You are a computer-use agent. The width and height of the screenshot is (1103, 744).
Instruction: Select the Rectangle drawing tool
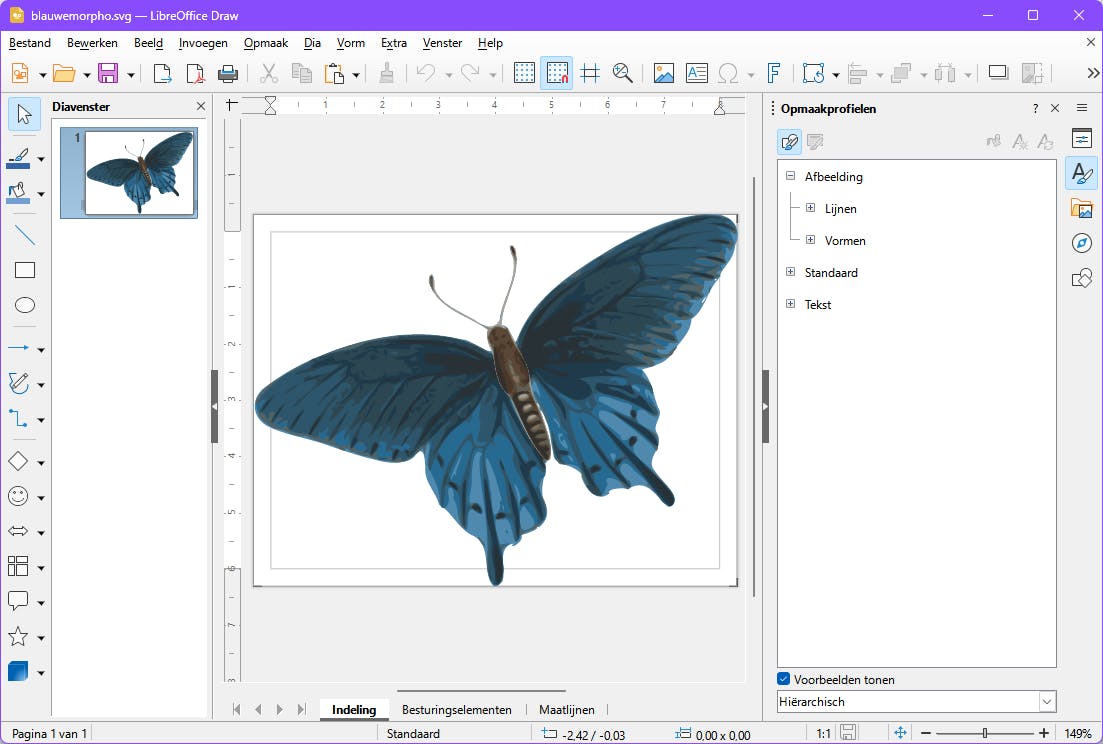25,270
